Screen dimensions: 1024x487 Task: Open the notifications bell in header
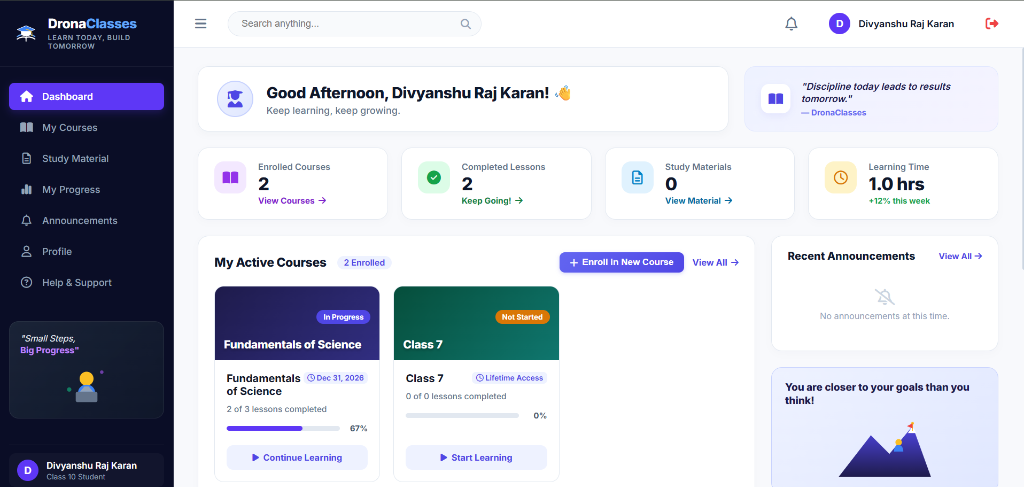click(x=791, y=24)
